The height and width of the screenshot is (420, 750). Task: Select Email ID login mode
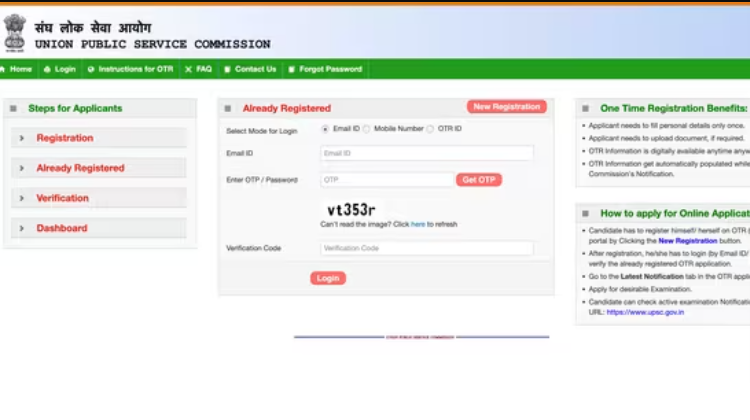tap(325, 129)
